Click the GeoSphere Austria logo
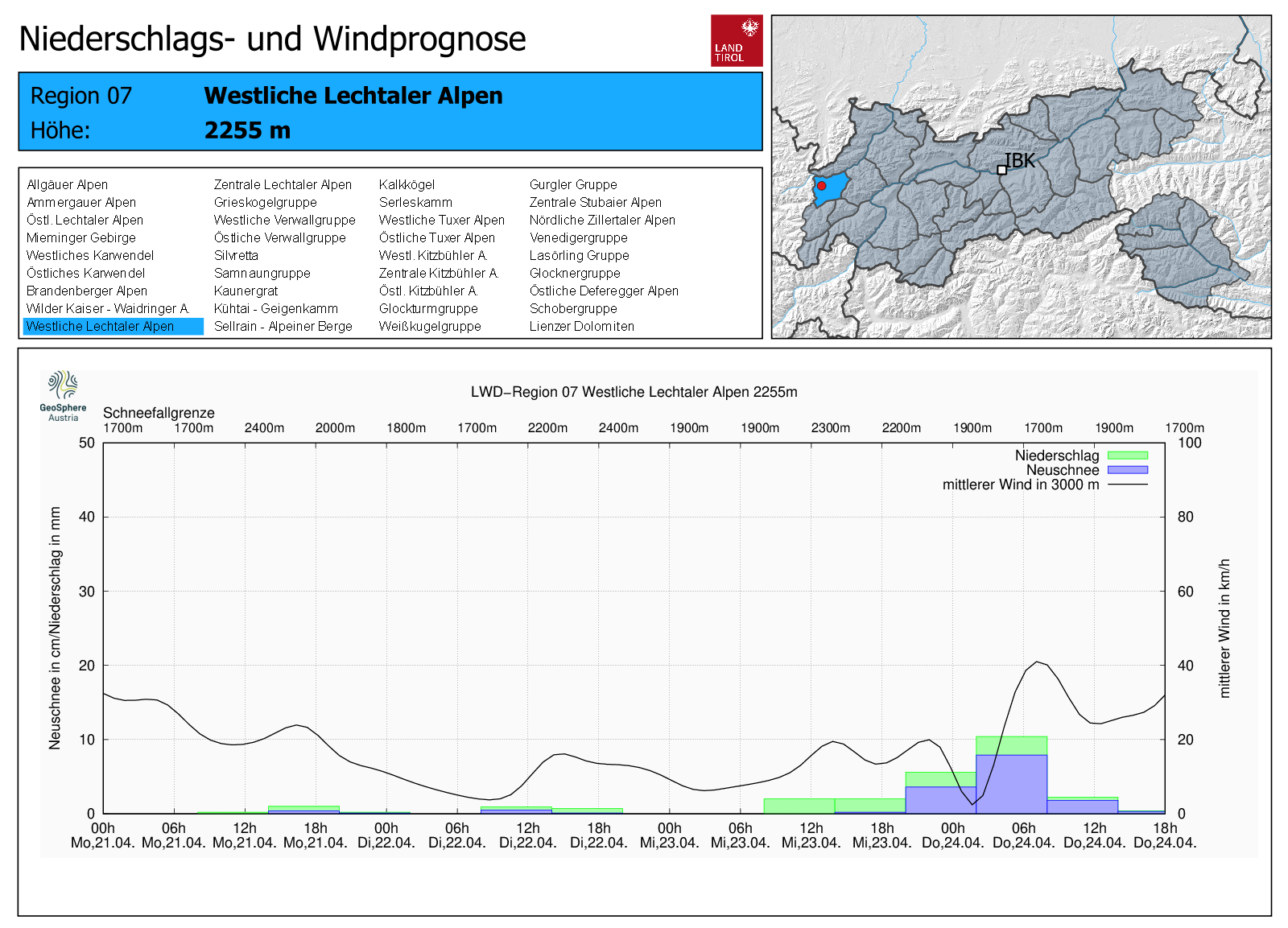 tap(63, 394)
